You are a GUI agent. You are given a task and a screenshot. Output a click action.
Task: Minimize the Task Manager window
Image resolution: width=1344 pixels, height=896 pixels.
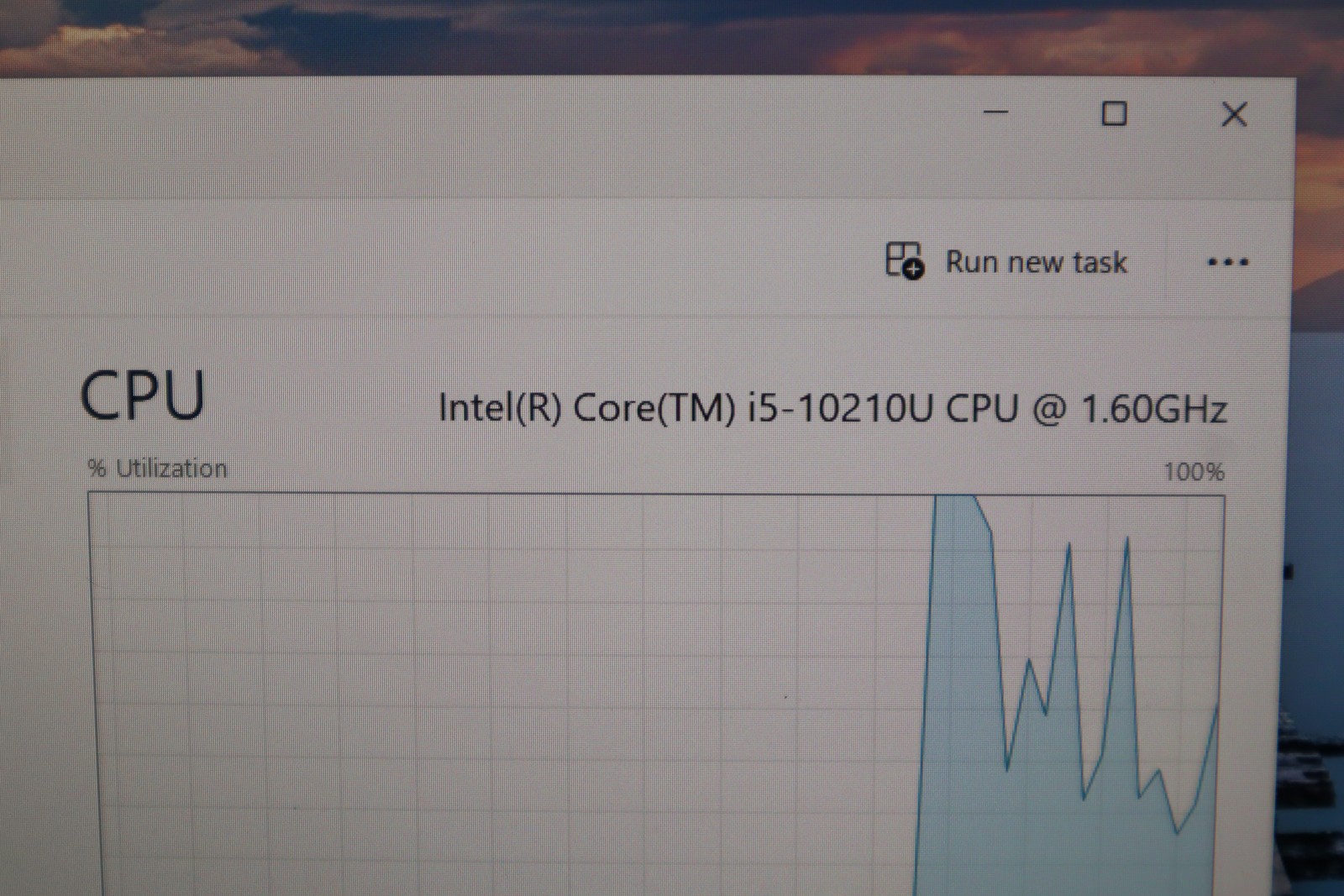(x=995, y=113)
